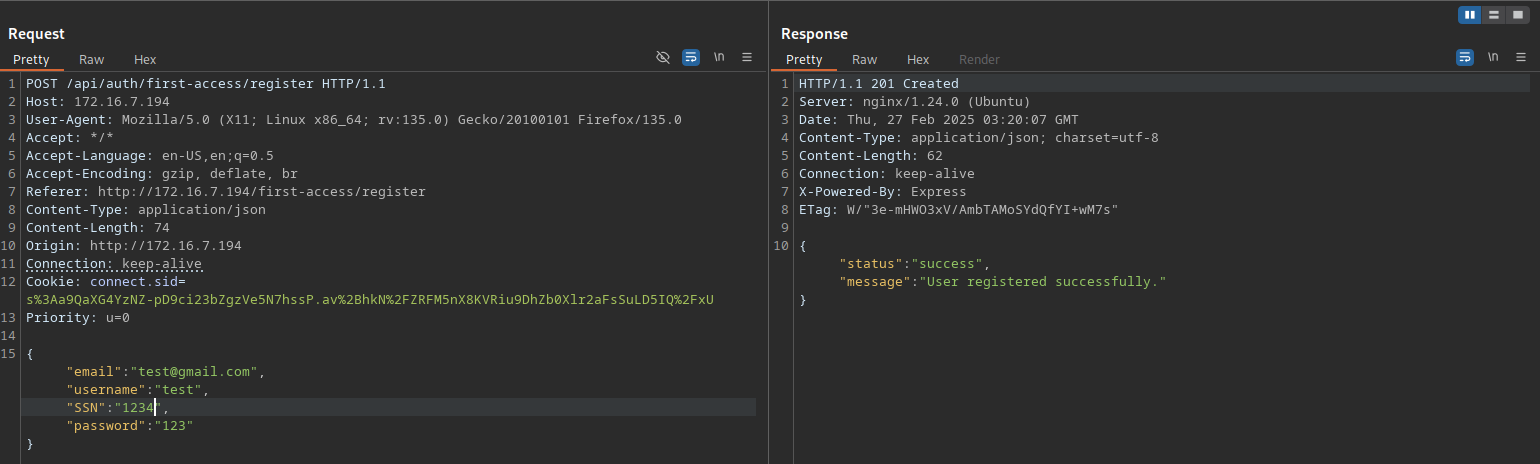The width and height of the screenshot is (1540, 464).
Task: Toggle \n non-printable characters in Request
Action: (719, 58)
